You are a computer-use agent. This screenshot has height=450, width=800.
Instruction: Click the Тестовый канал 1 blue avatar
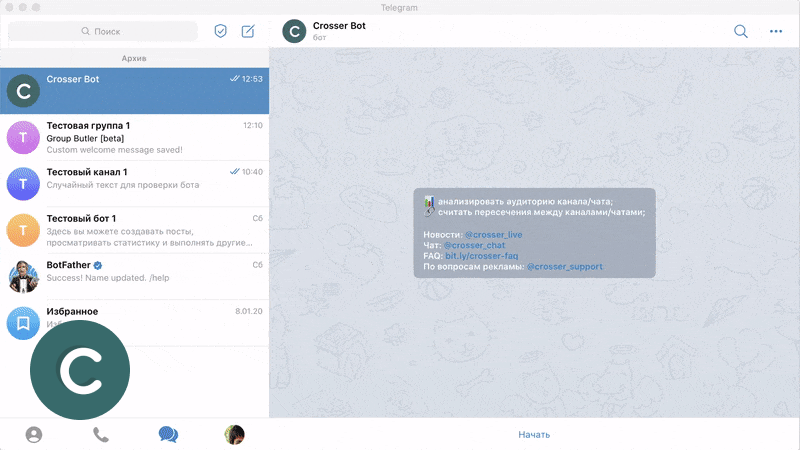point(23,184)
